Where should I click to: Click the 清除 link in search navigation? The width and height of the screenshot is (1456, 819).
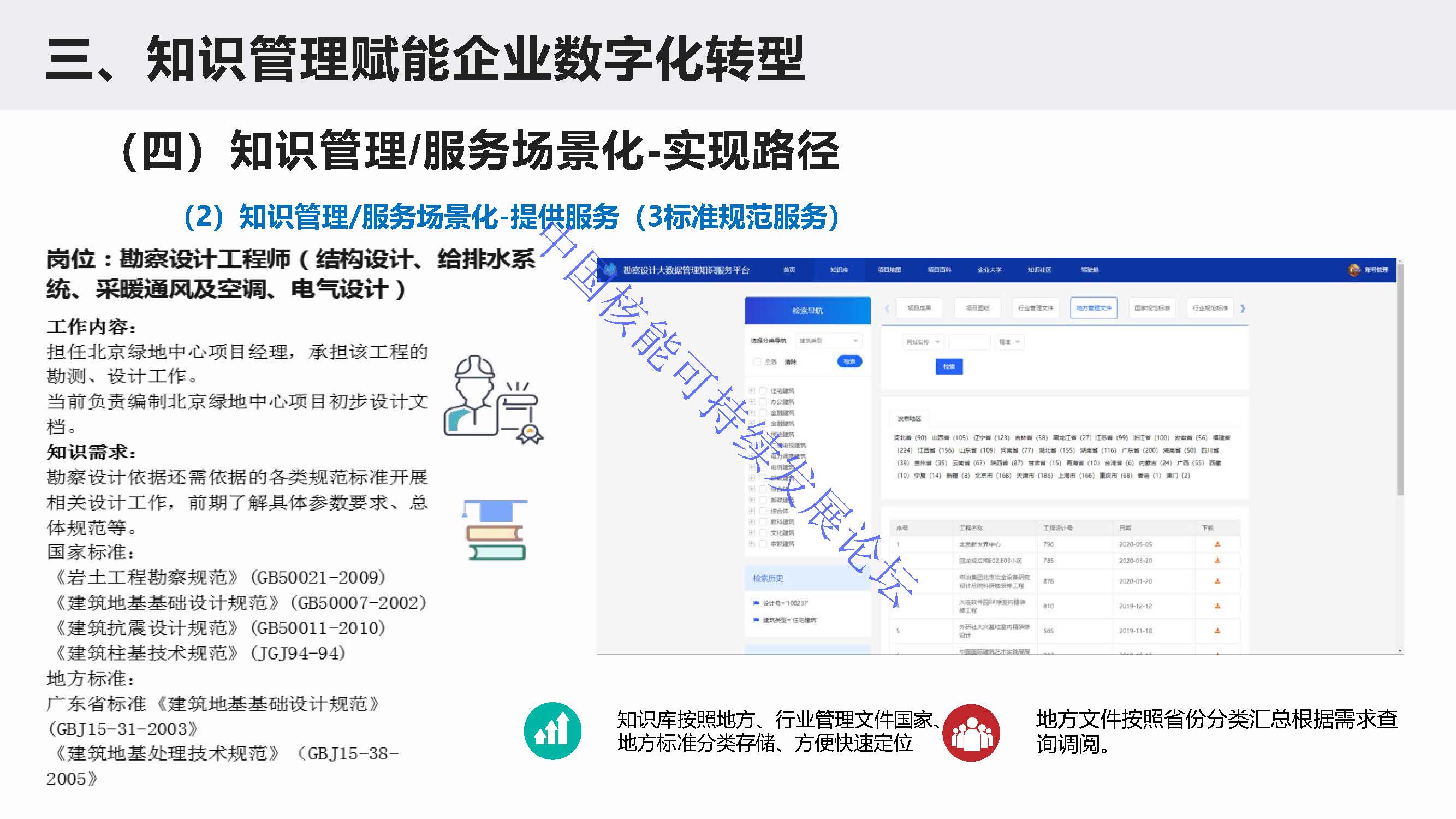(x=790, y=362)
